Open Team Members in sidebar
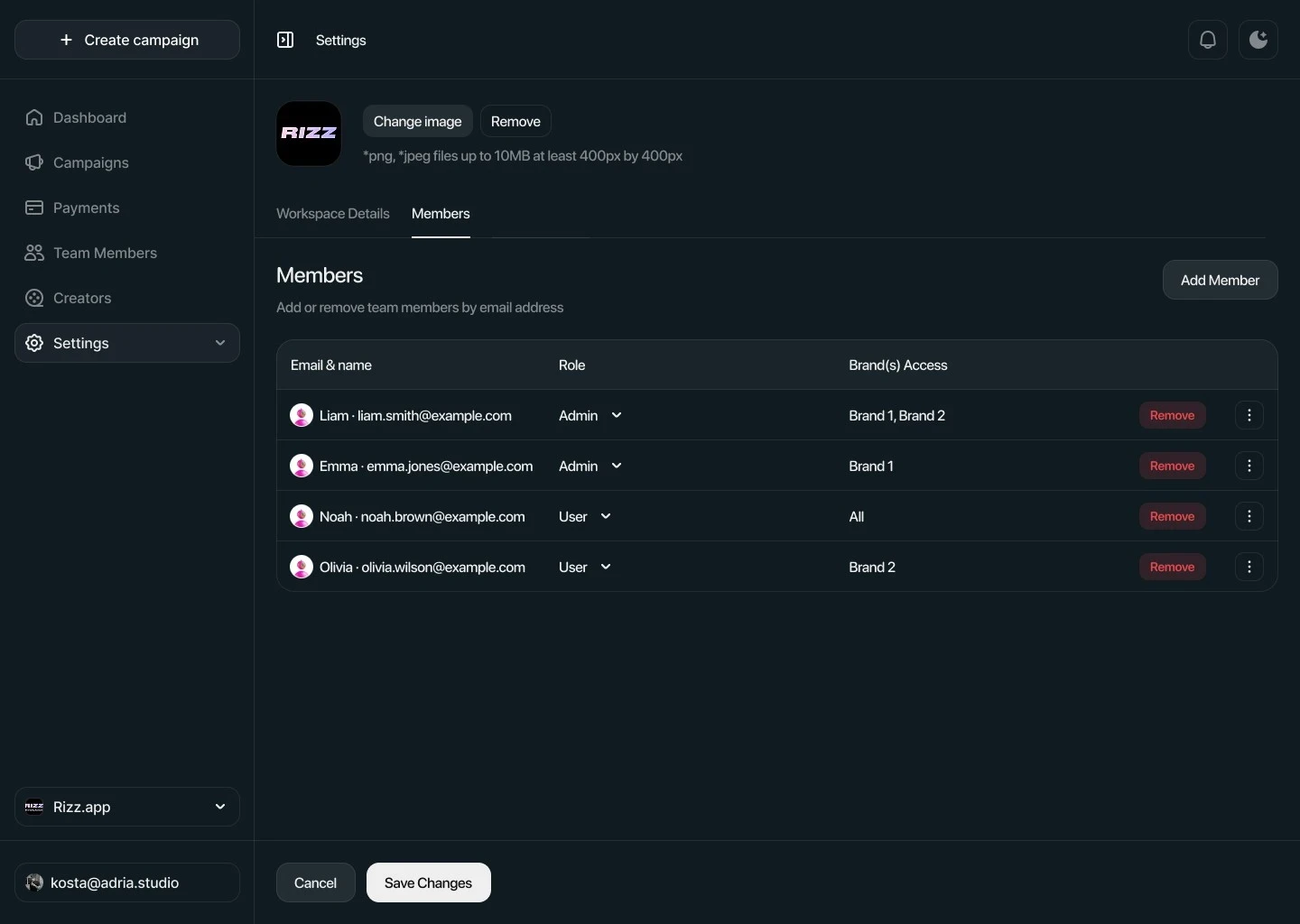The width and height of the screenshot is (1300, 924). pyautogui.click(x=127, y=253)
